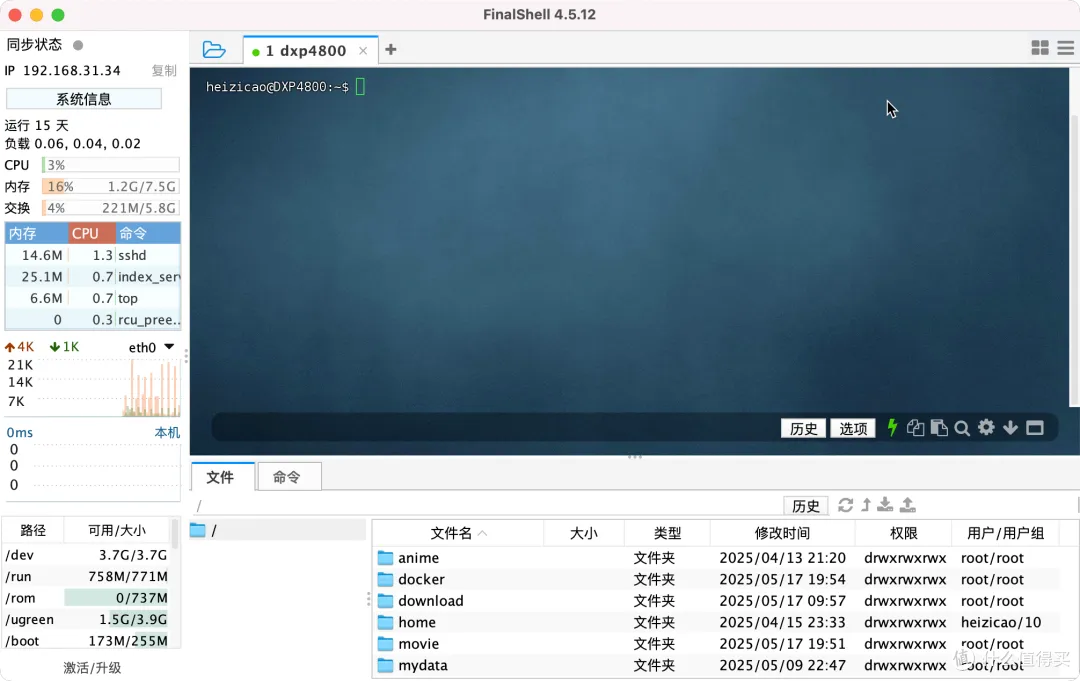
Task: Close the dxp4800 session tab
Action: 363,51
